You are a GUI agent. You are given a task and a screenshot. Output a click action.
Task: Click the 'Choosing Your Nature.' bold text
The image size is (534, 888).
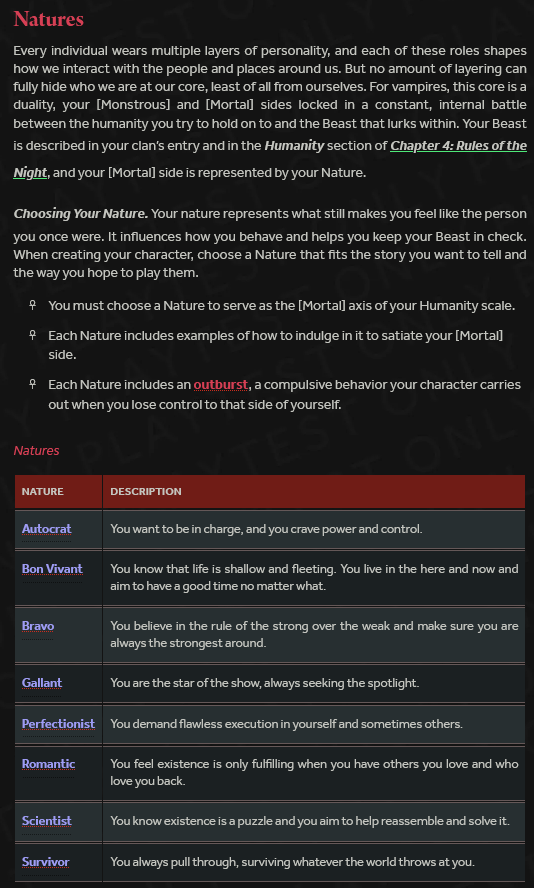point(81,214)
